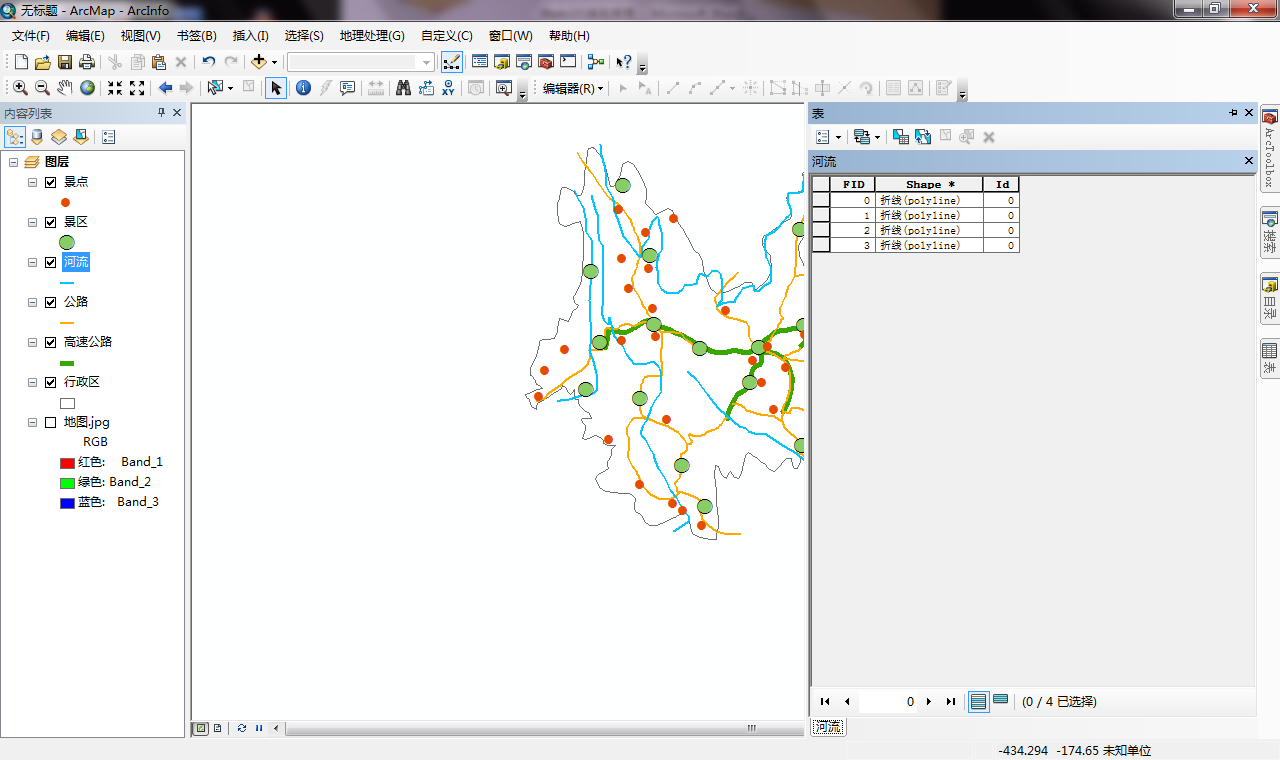This screenshot has width=1280, height=760.
Task: Open the ArcToolbox side tab
Action: point(1269,150)
